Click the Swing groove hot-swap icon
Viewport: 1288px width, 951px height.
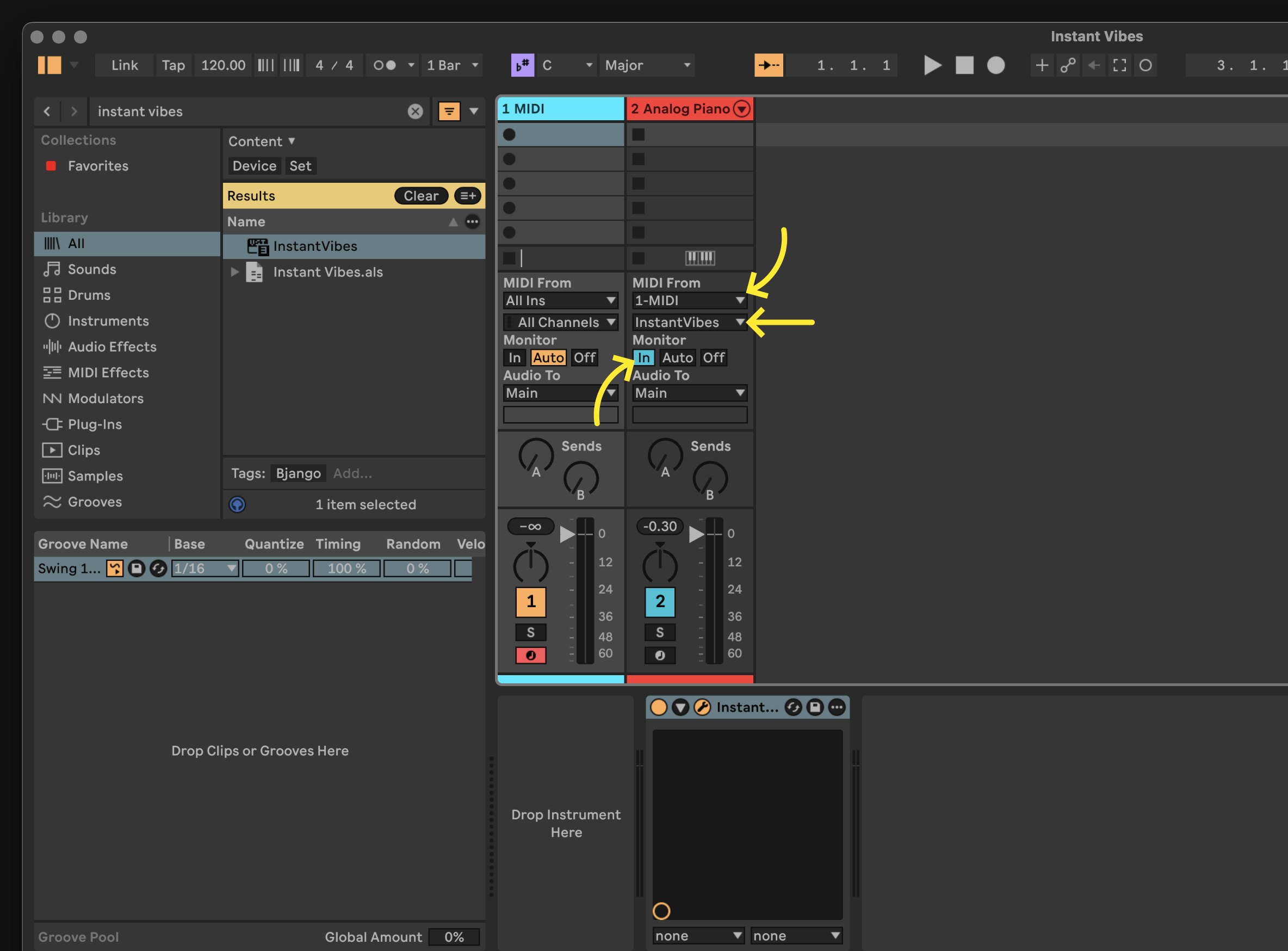coord(158,568)
